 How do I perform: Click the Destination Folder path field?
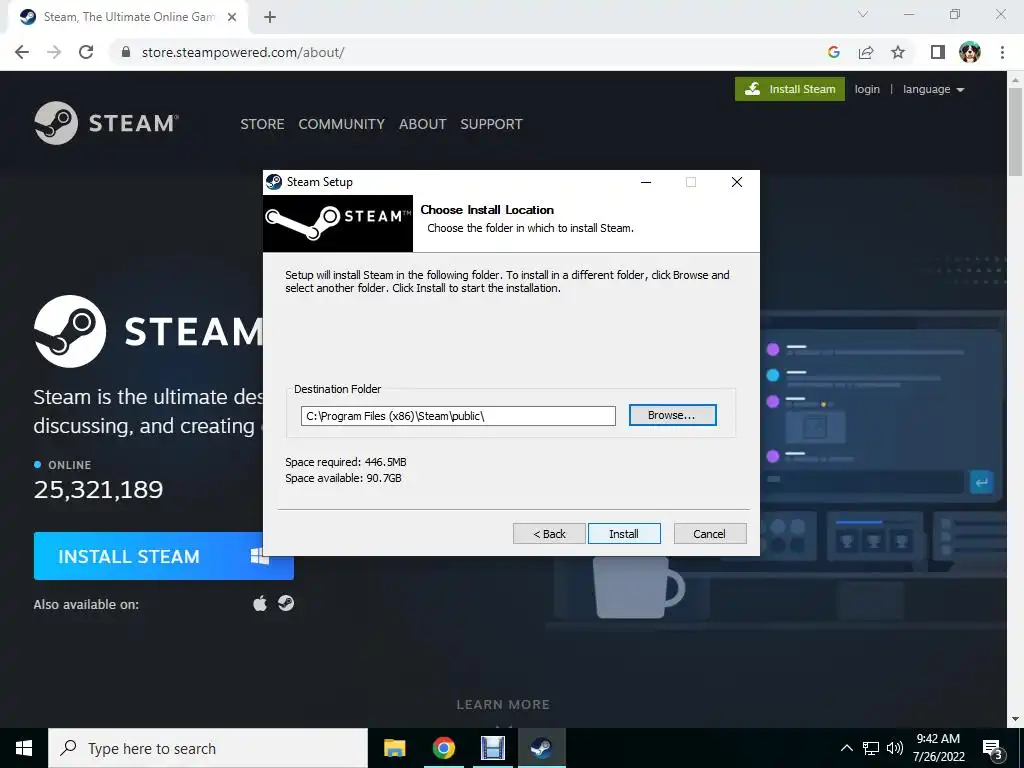[x=458, y=415]
